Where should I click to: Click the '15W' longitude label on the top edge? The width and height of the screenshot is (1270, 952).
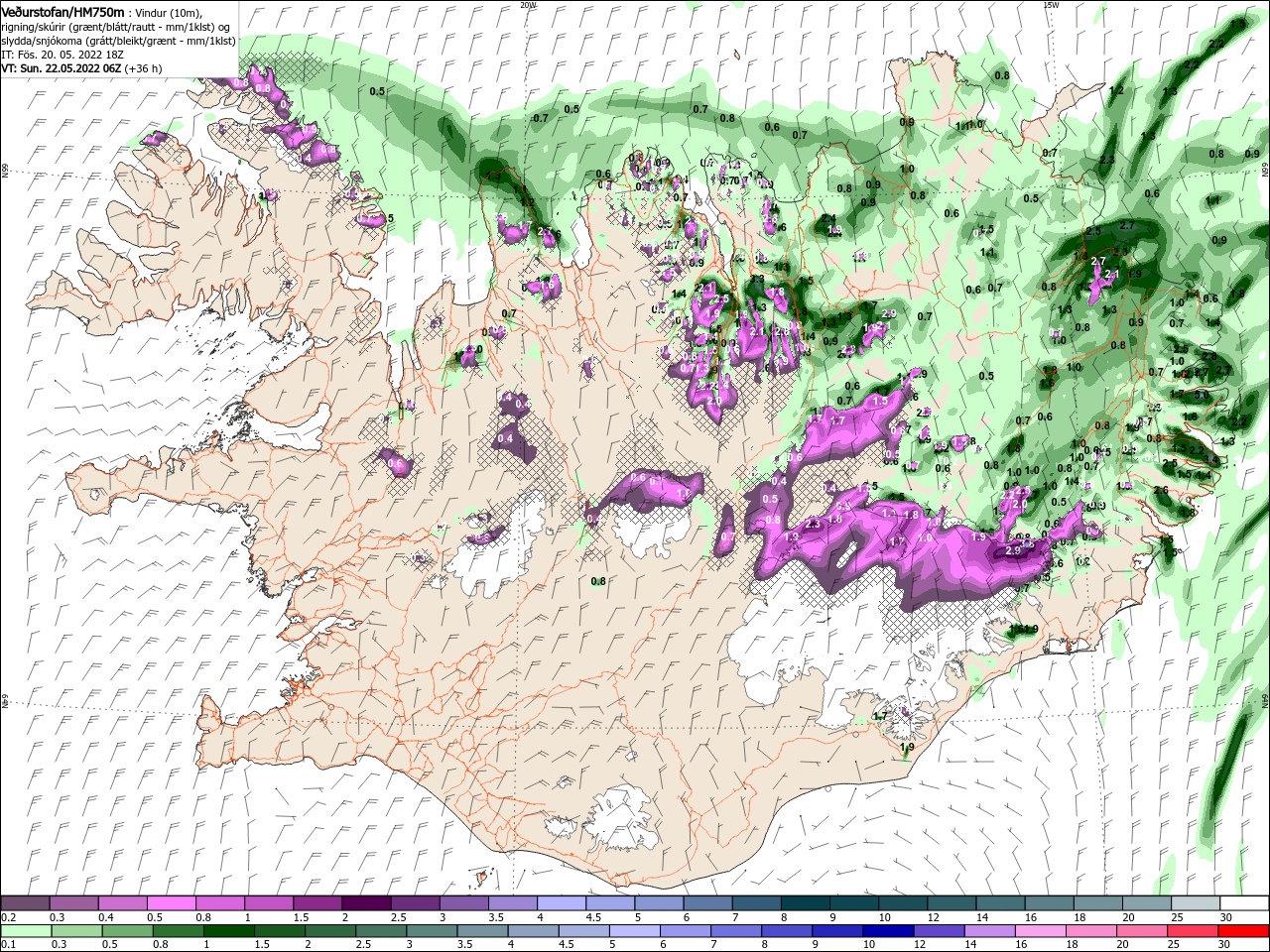coord(1052,5)
